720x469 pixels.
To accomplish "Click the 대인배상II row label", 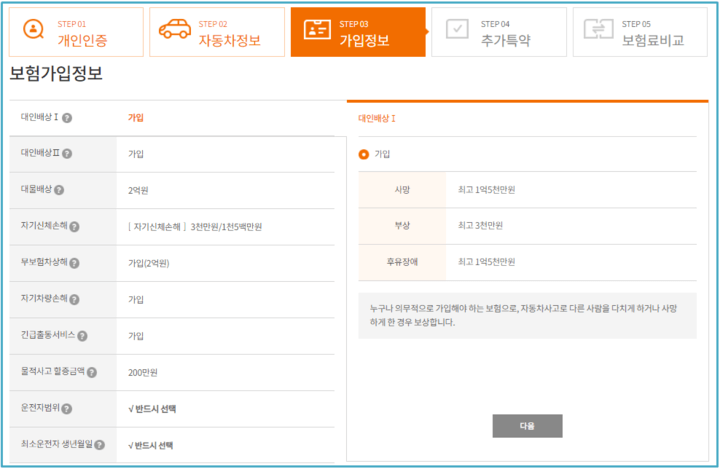I will pyautogui.click(x=40, y=153).
